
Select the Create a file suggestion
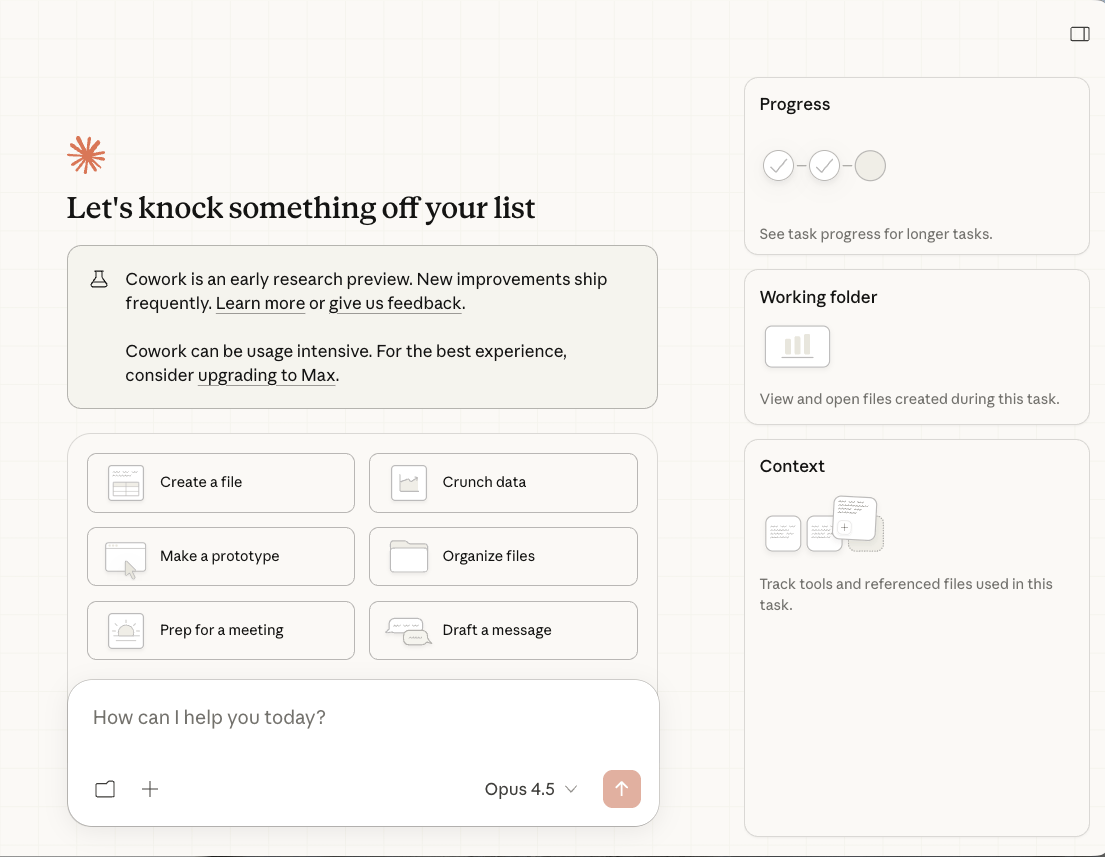(x=221, y=482)
